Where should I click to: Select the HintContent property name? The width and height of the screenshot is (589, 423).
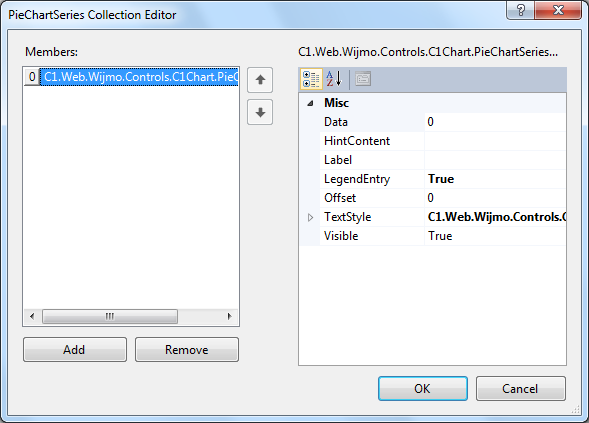click(x=372, y=141)
